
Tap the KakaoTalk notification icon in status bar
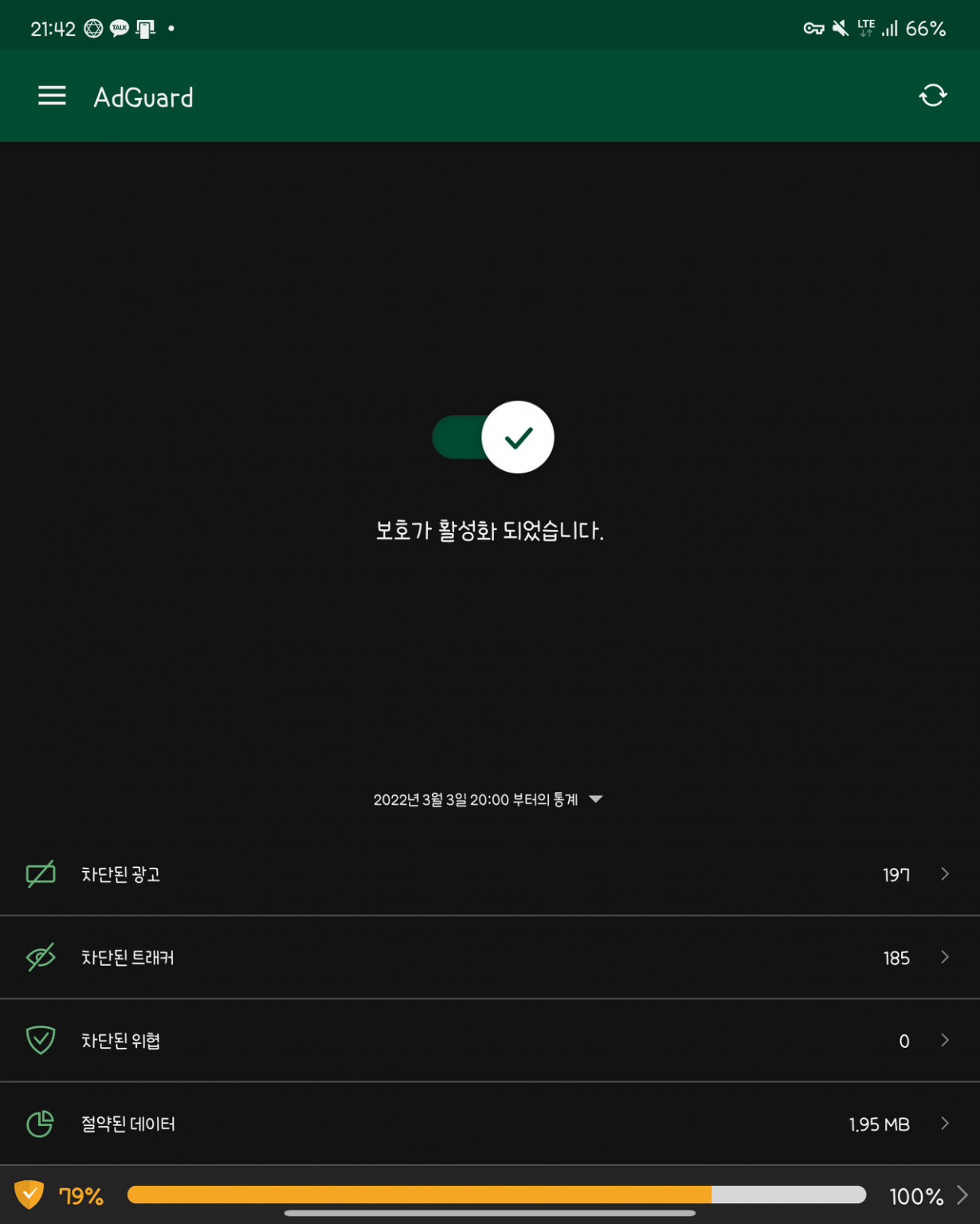[x=120, y=29]
